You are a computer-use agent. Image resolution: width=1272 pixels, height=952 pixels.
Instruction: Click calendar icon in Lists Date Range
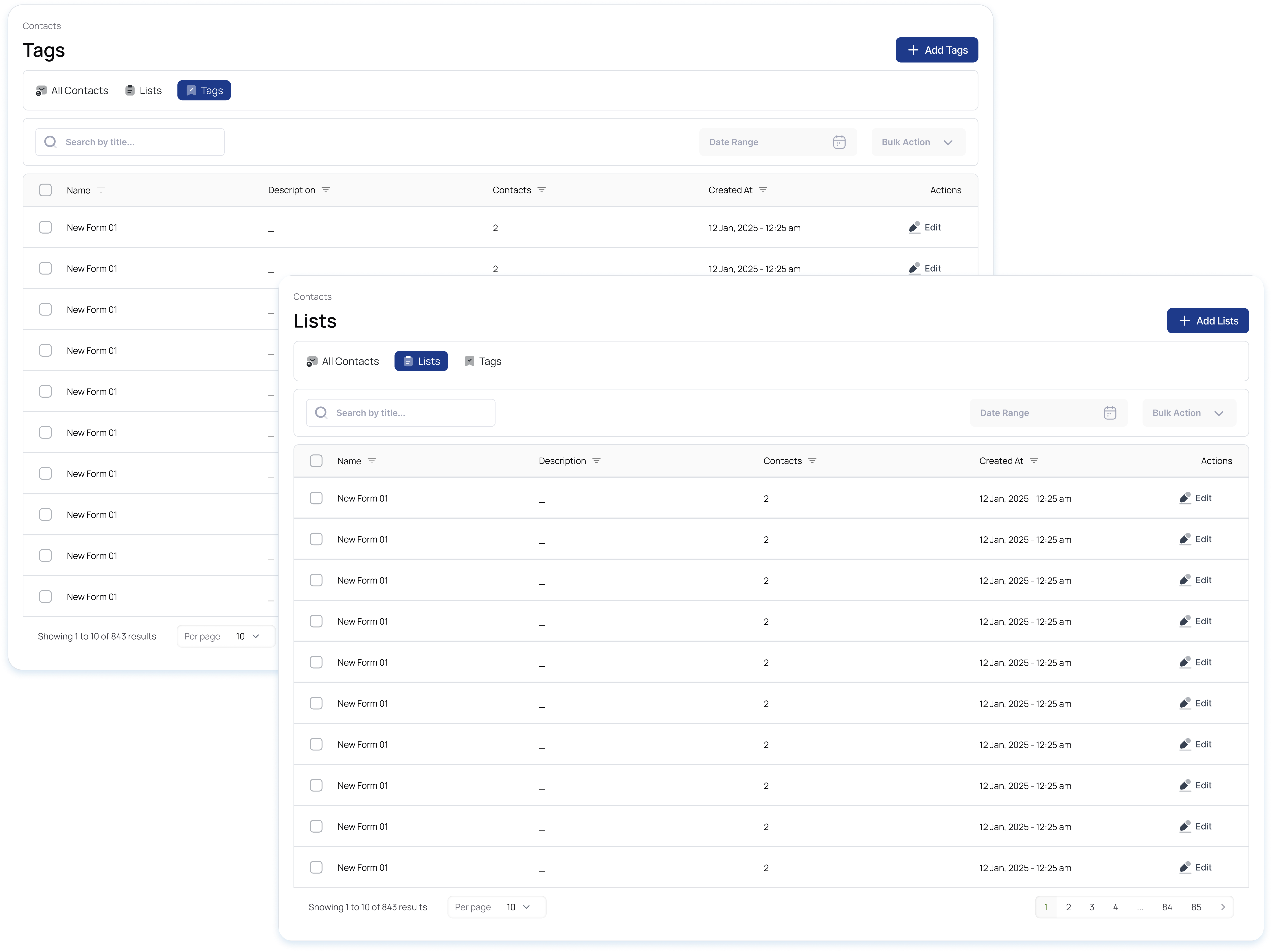click(1110, 413)
